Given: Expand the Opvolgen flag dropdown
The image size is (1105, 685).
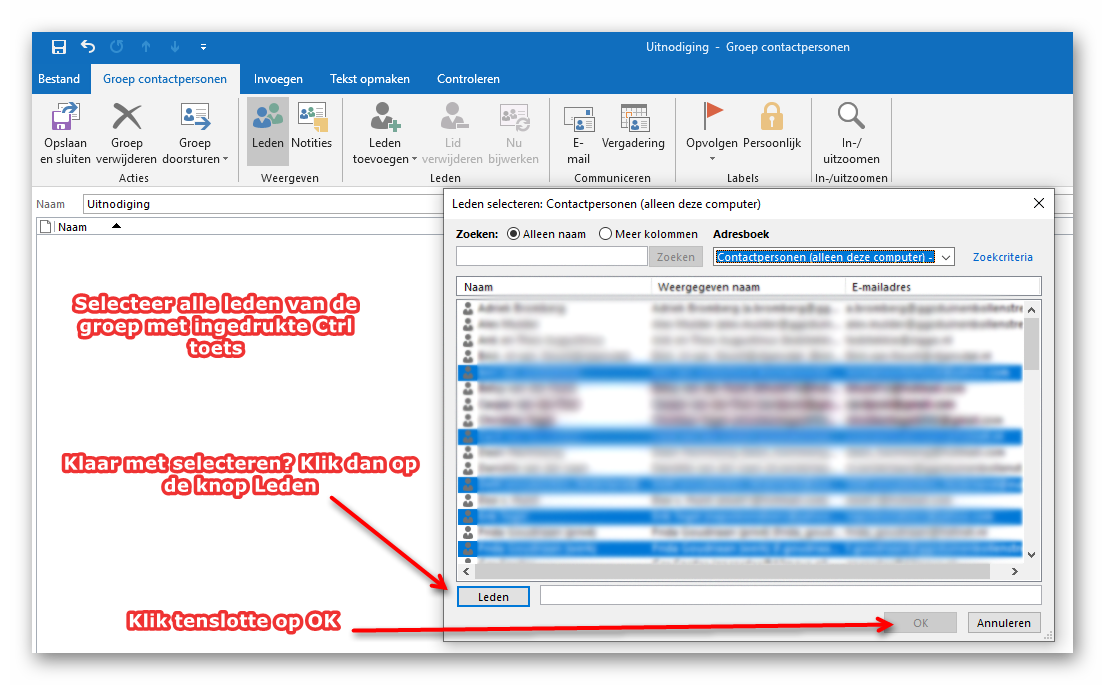Looking at the screenshot, I should pos(712,158).
